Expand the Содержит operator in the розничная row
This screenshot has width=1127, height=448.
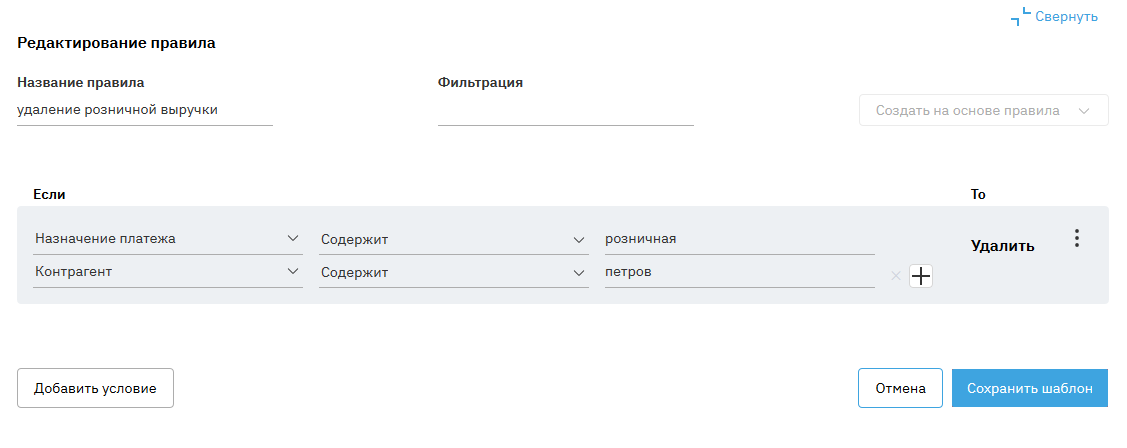tap(453, 239)
